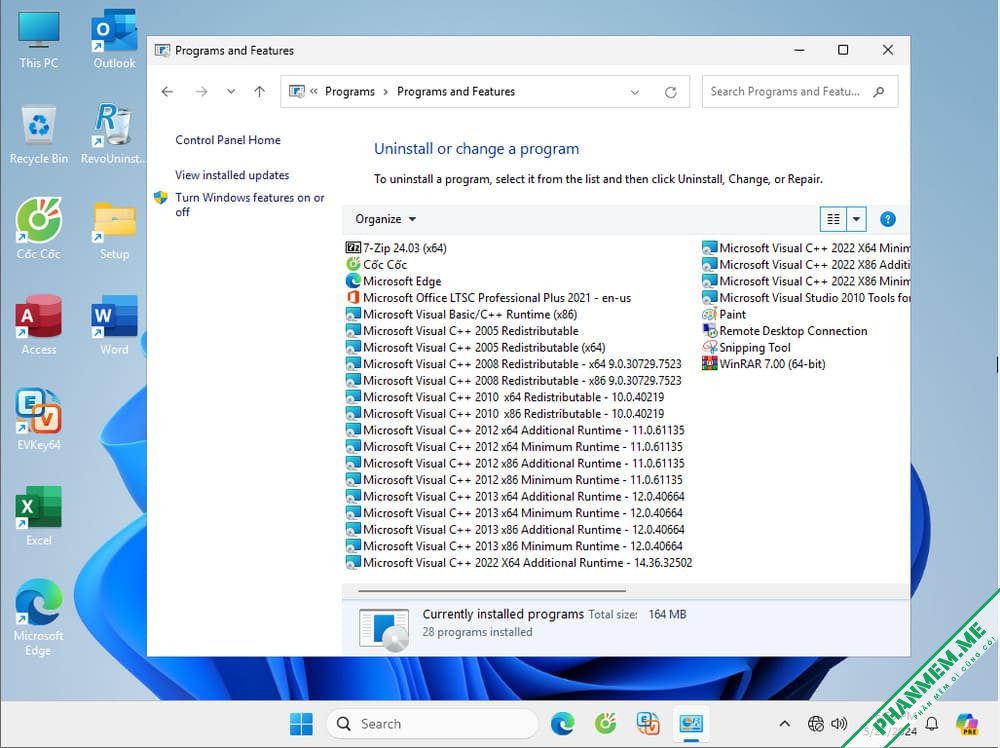Image resolution: width=1000 pixels, height=748 pixels.
Task: Click Programs and Features breadcrumb
Action: point(456,92)
